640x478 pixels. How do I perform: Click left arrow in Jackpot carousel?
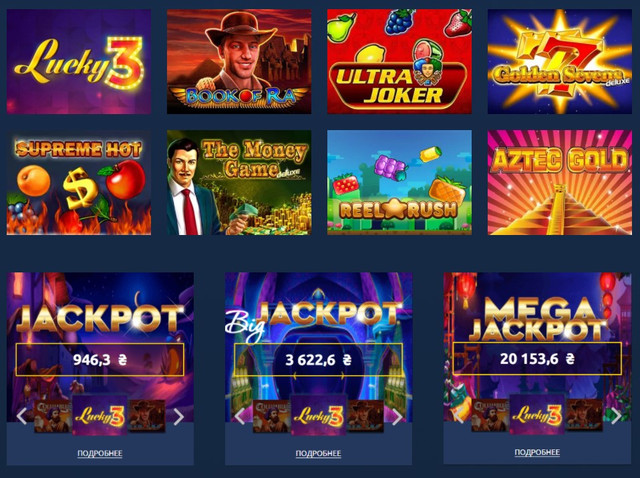pyautogui.click(x=21, y=416)
